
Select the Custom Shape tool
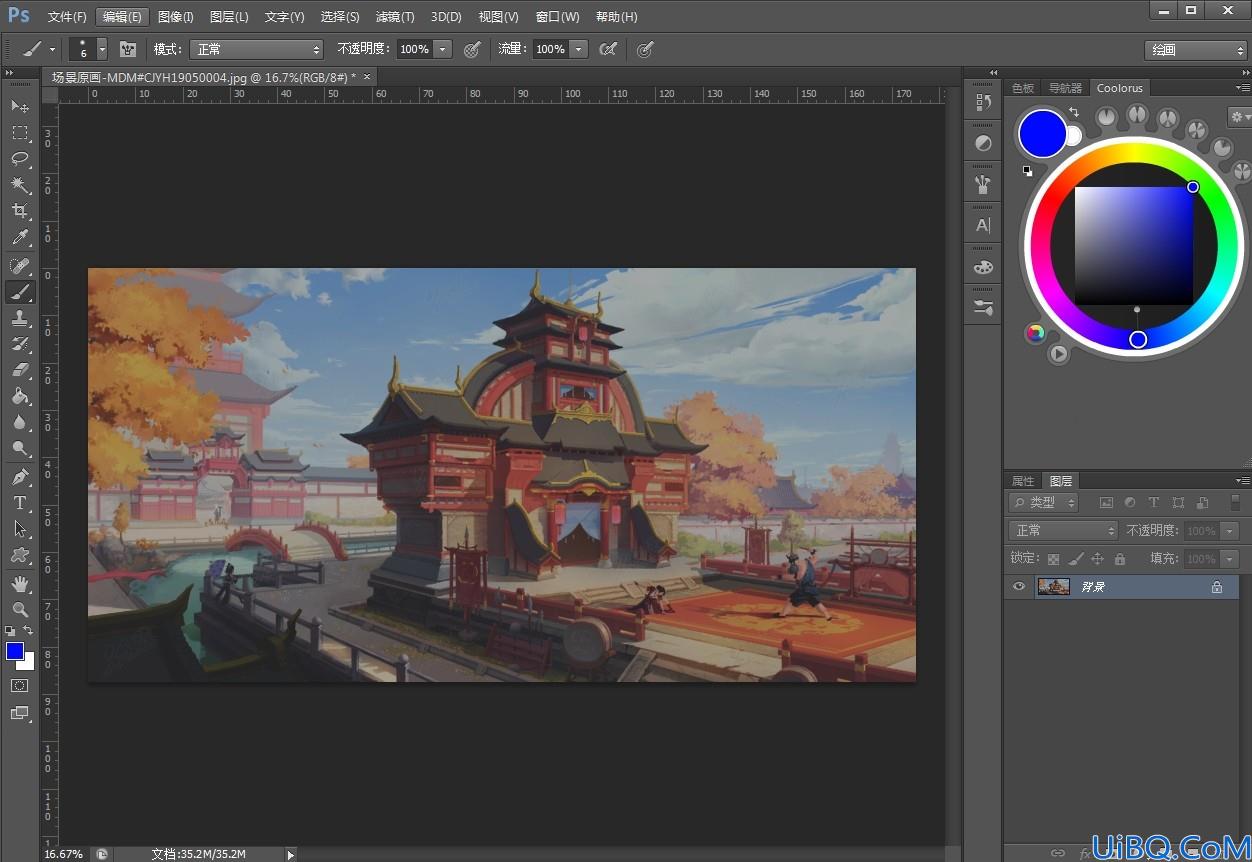20,555
